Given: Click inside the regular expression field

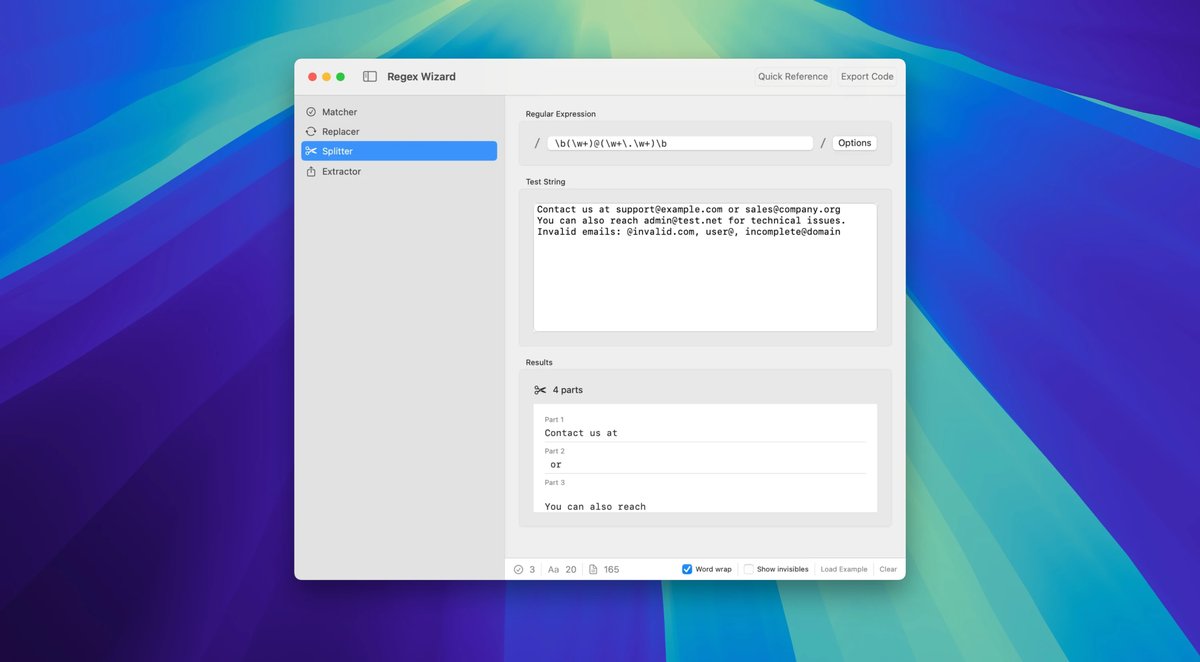Looking at the screenshot, I should (x=680, y=142).
